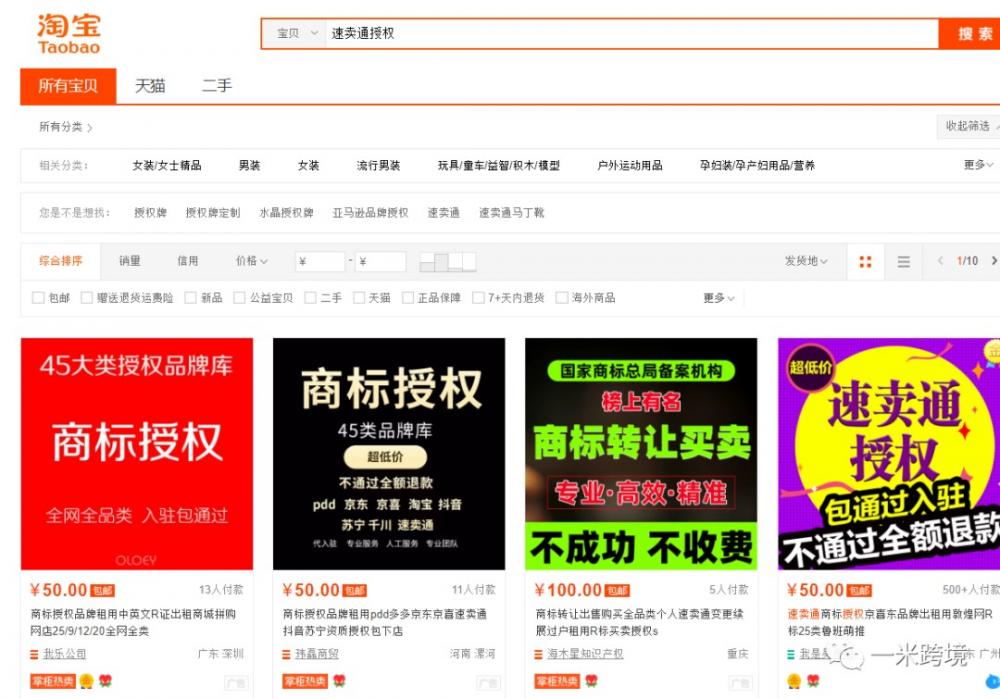Click shop icon beside 海木星知识产权
This screenshot has width=1000, height=699.
(x=539, y=655)
